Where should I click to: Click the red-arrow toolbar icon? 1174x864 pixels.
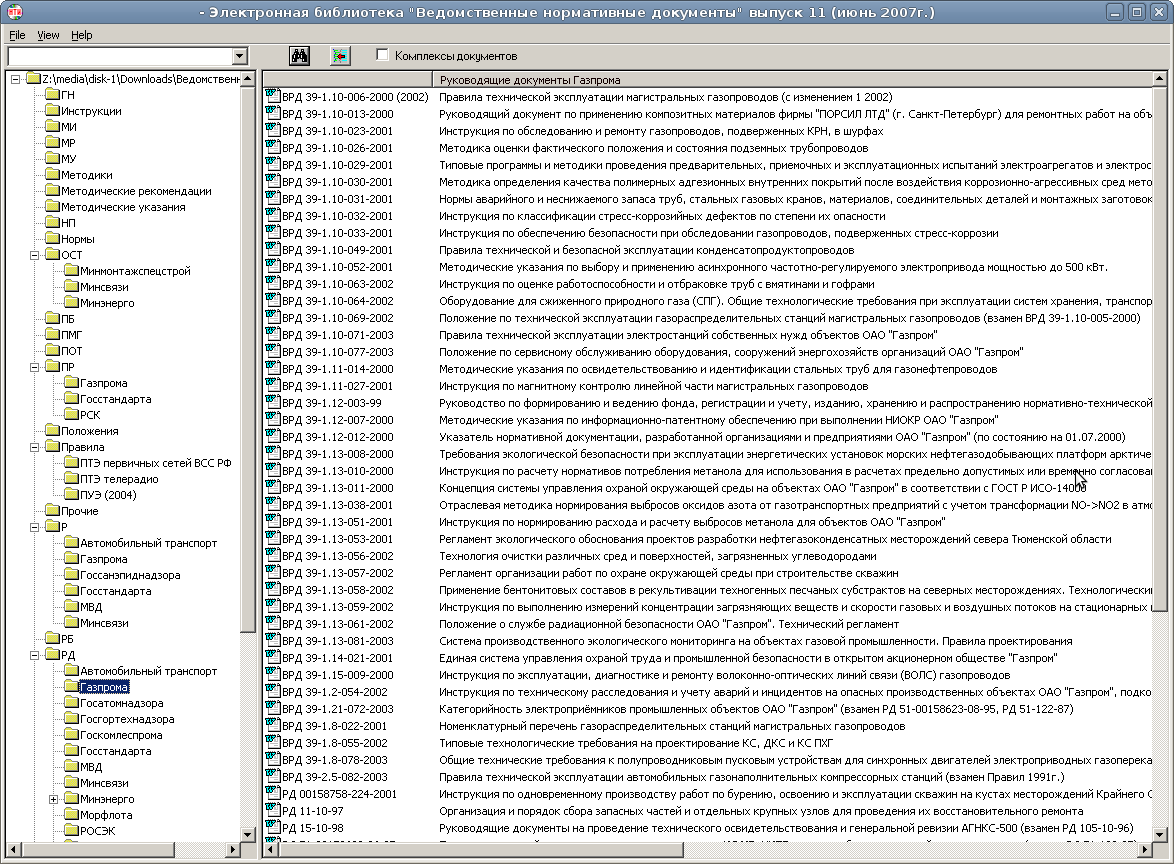(x=340, y=56)
